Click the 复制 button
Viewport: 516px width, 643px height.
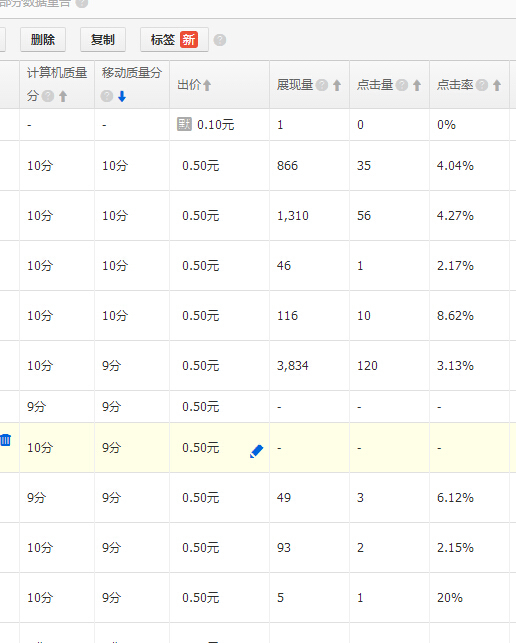pyautogui.click(x=103, y=40)
